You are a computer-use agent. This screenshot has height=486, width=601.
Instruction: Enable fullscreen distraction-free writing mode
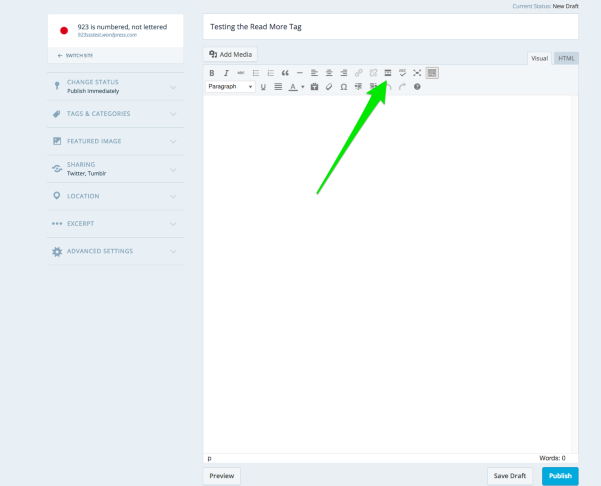tap(417, 73)
